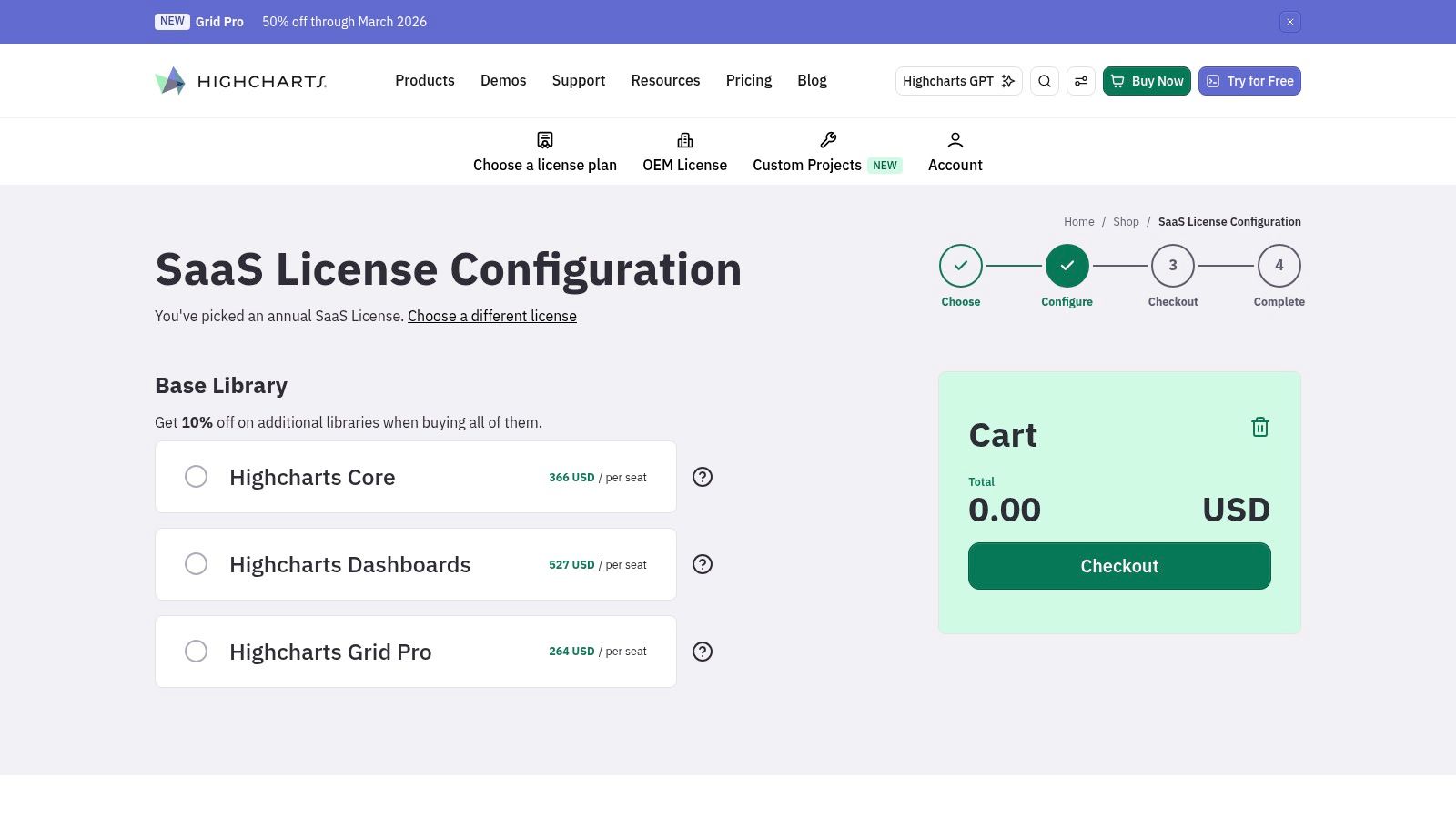Image resolution: width=1456 pixels, height=819 pixels.
Task: Show help for Highcharts Grid Pro
Action: coord(703,652)
